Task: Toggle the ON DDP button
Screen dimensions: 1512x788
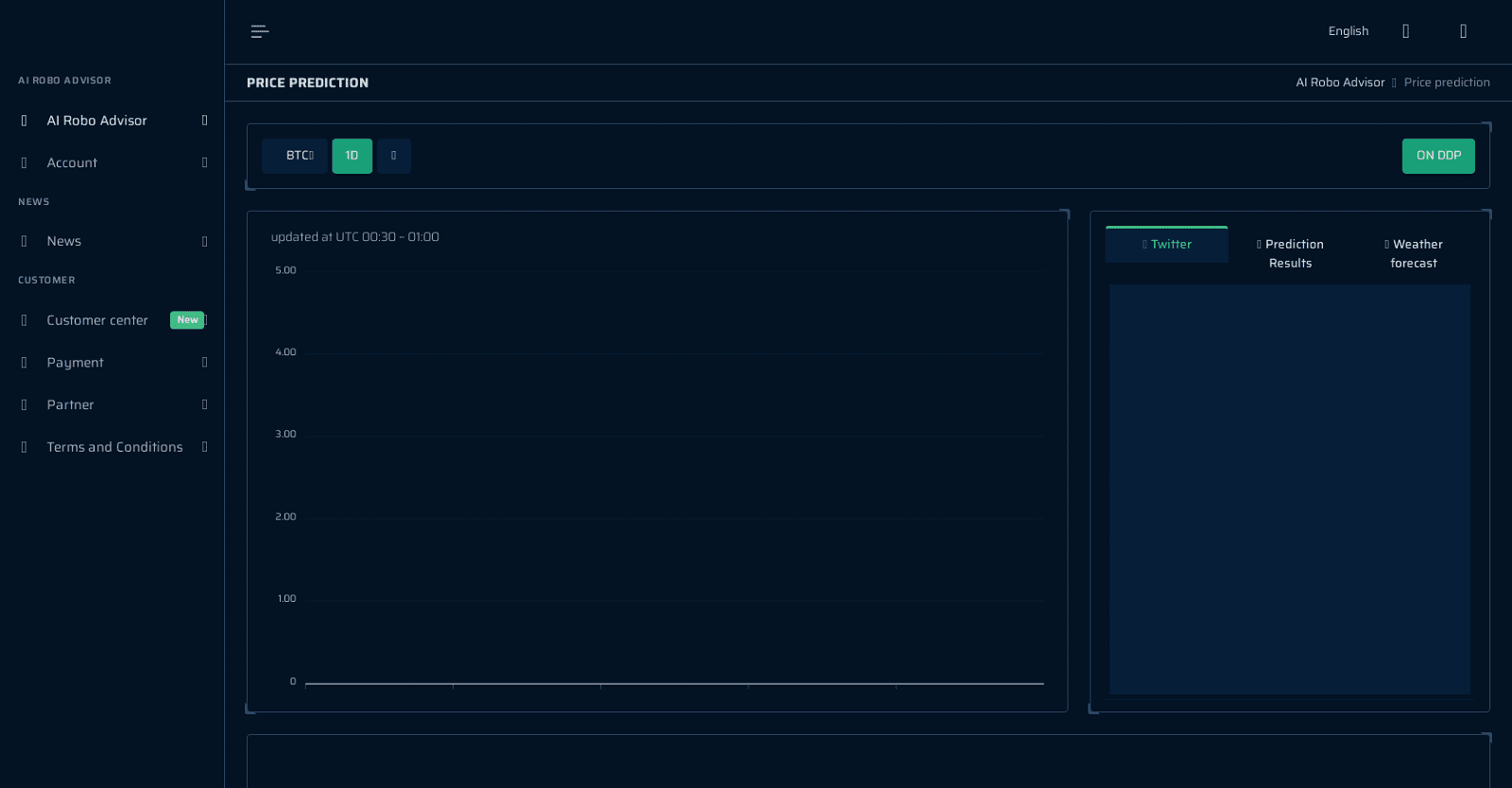Action: [1438, 156]
